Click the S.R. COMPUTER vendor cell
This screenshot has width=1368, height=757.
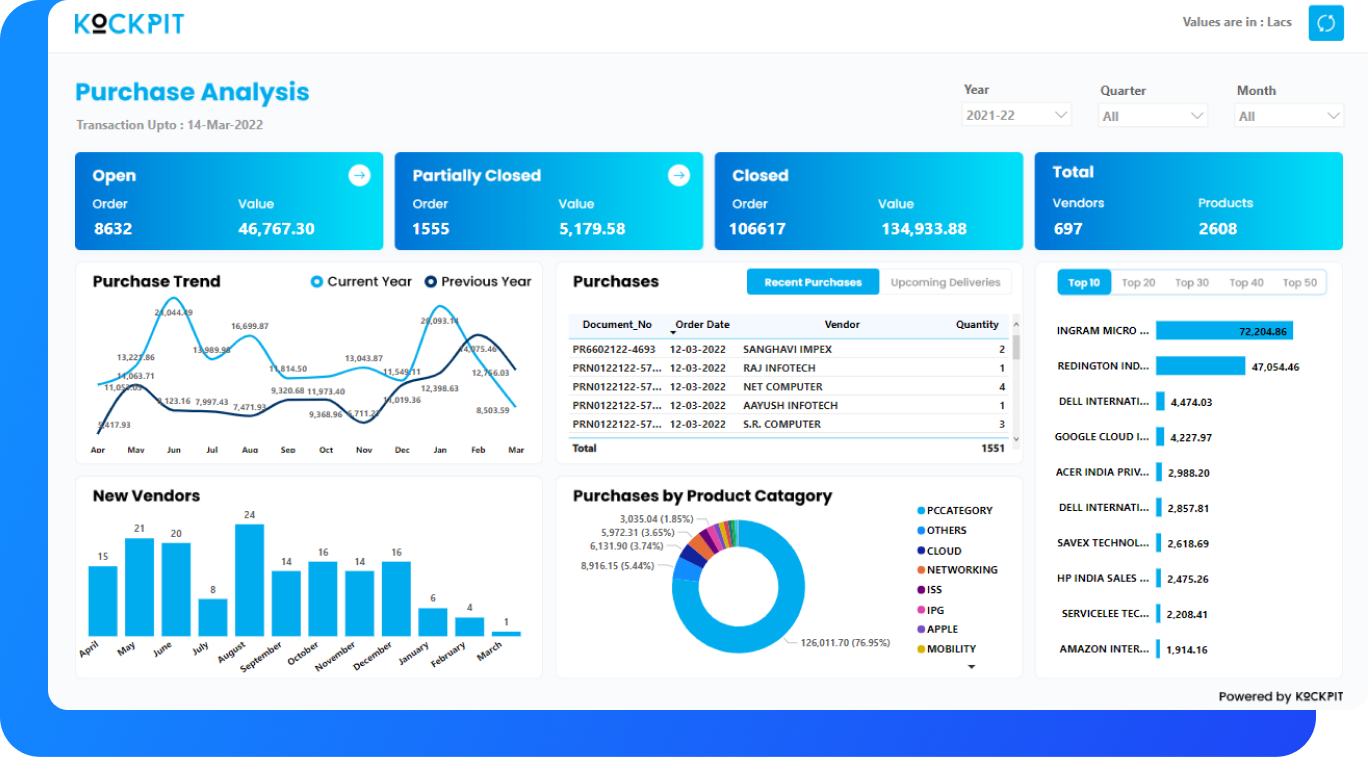click(782, 424)
